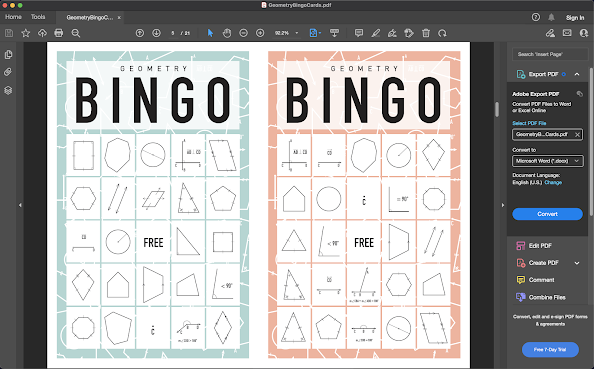Screen dimensions: 594x369
Task: Open the zoom percentage dropdown
Action: coord(297,33)
